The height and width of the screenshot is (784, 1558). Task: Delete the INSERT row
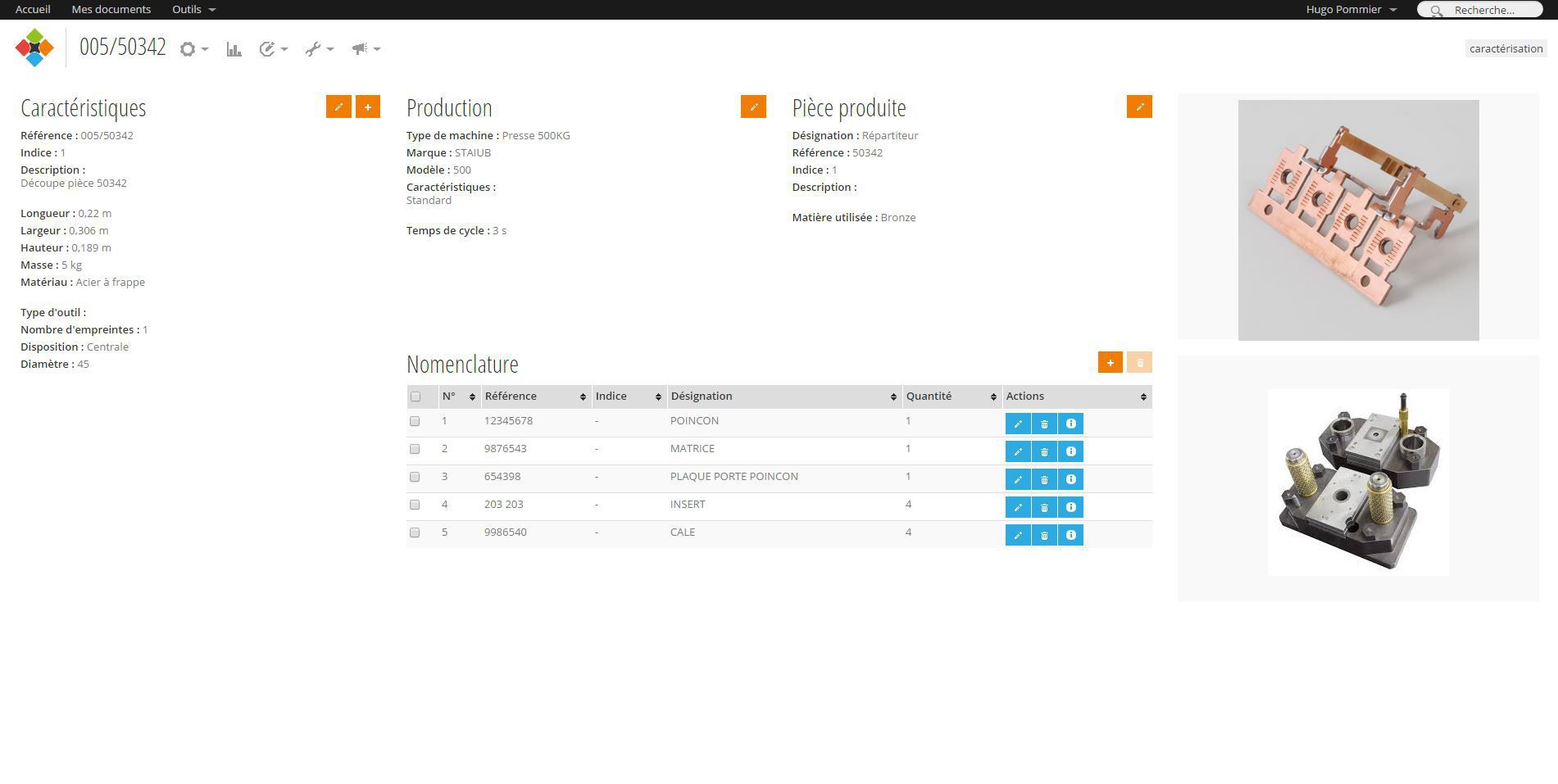(1044, 507)
